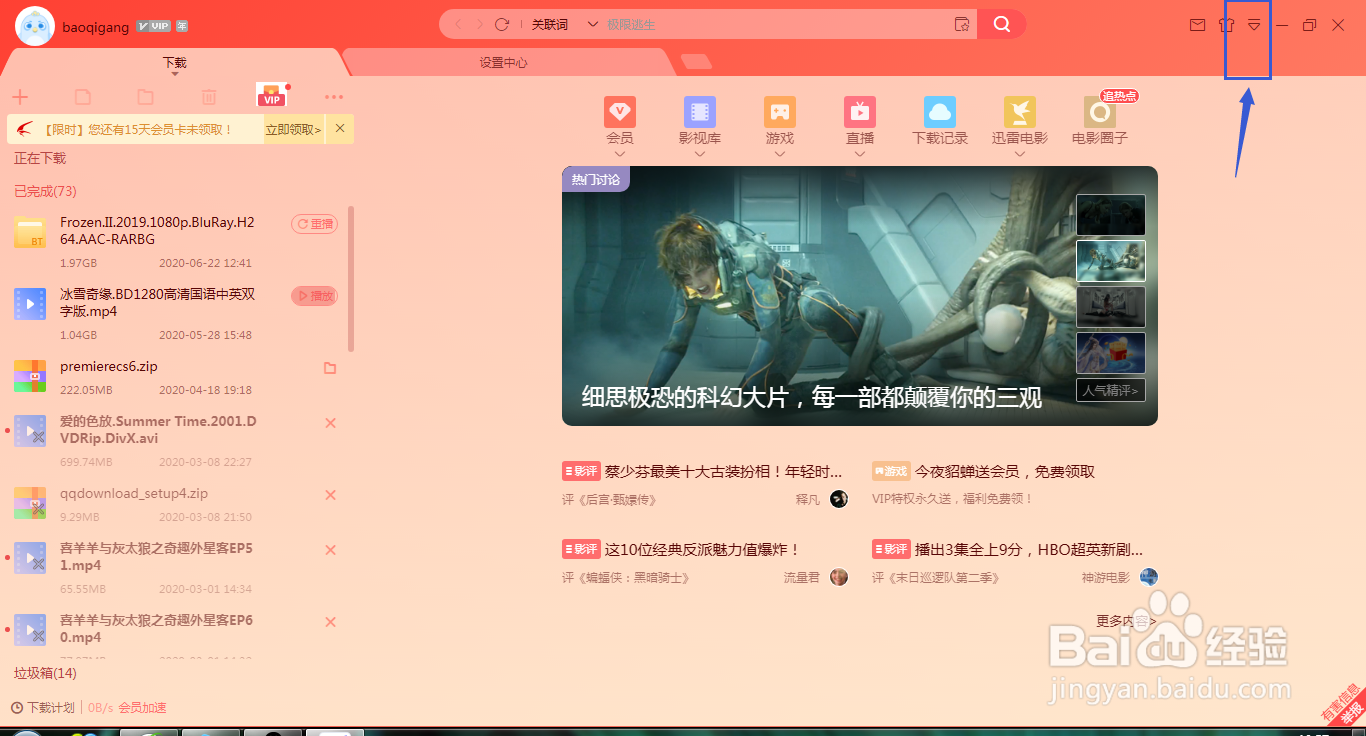Open the 电影圈子 circle icon
1366x736 pixels.
pos(1100,111)
